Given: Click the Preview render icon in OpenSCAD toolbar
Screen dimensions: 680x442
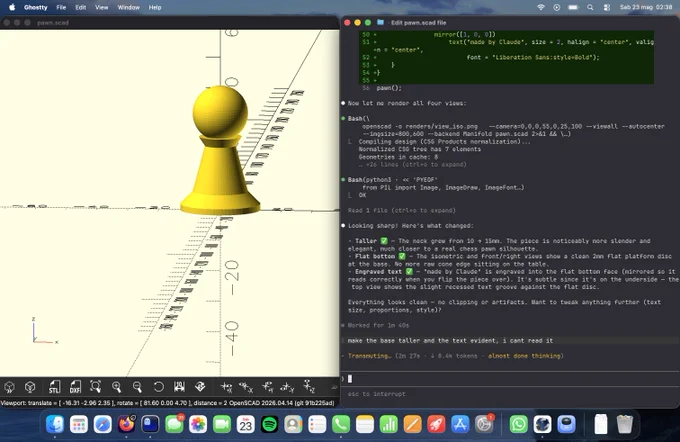Looking at the screenshot, I should [10, 386].
